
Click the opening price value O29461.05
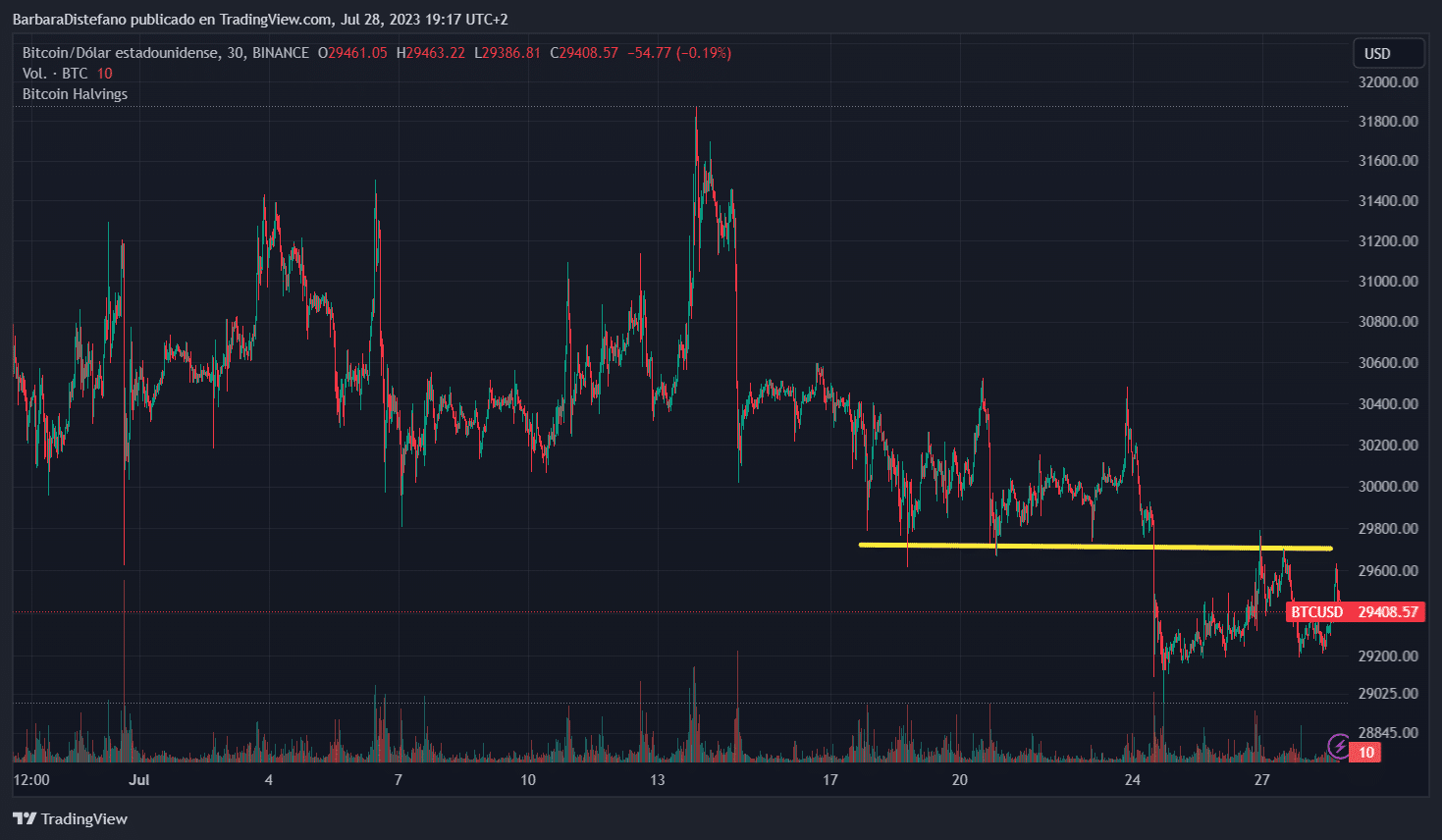[352, 53]
